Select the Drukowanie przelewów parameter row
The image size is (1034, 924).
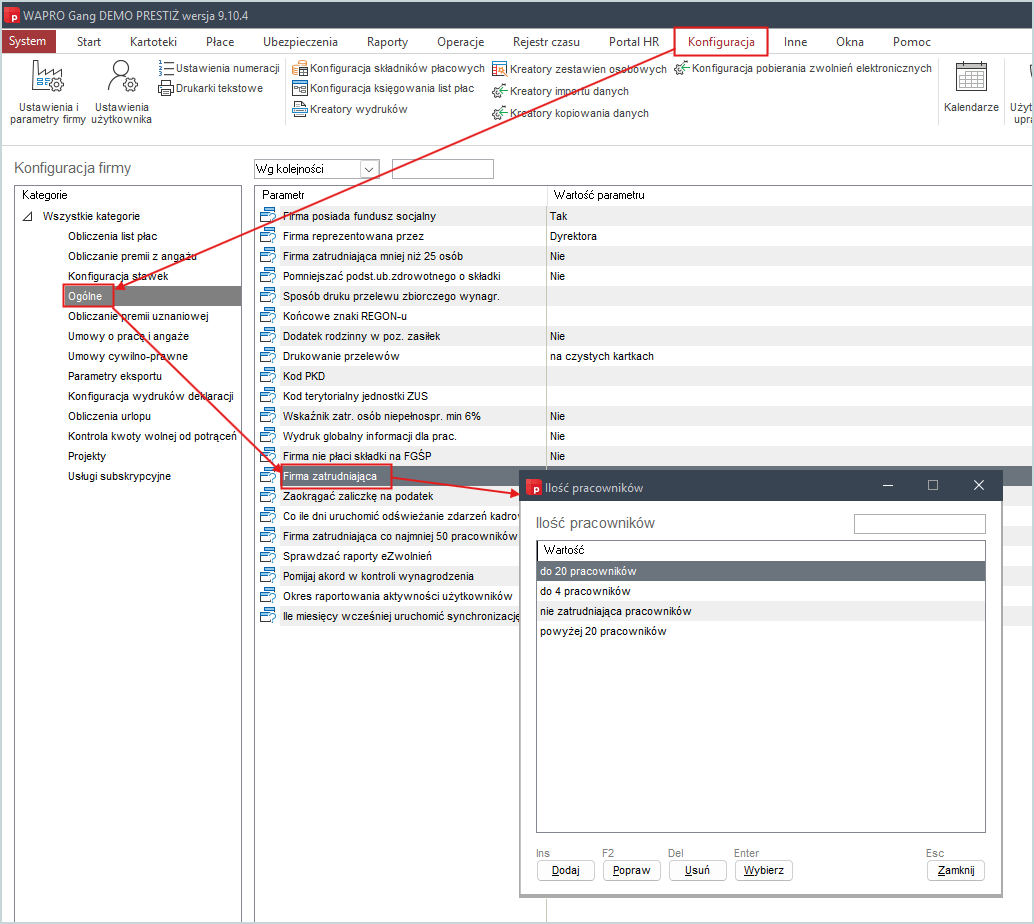pyautogui.click(x=646, y=356)
